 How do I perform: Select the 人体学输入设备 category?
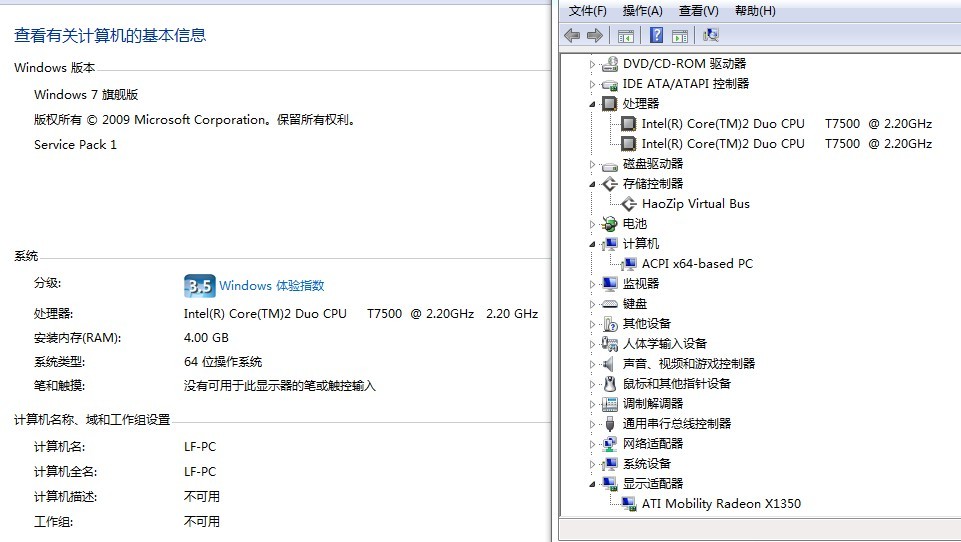point(664,344)
